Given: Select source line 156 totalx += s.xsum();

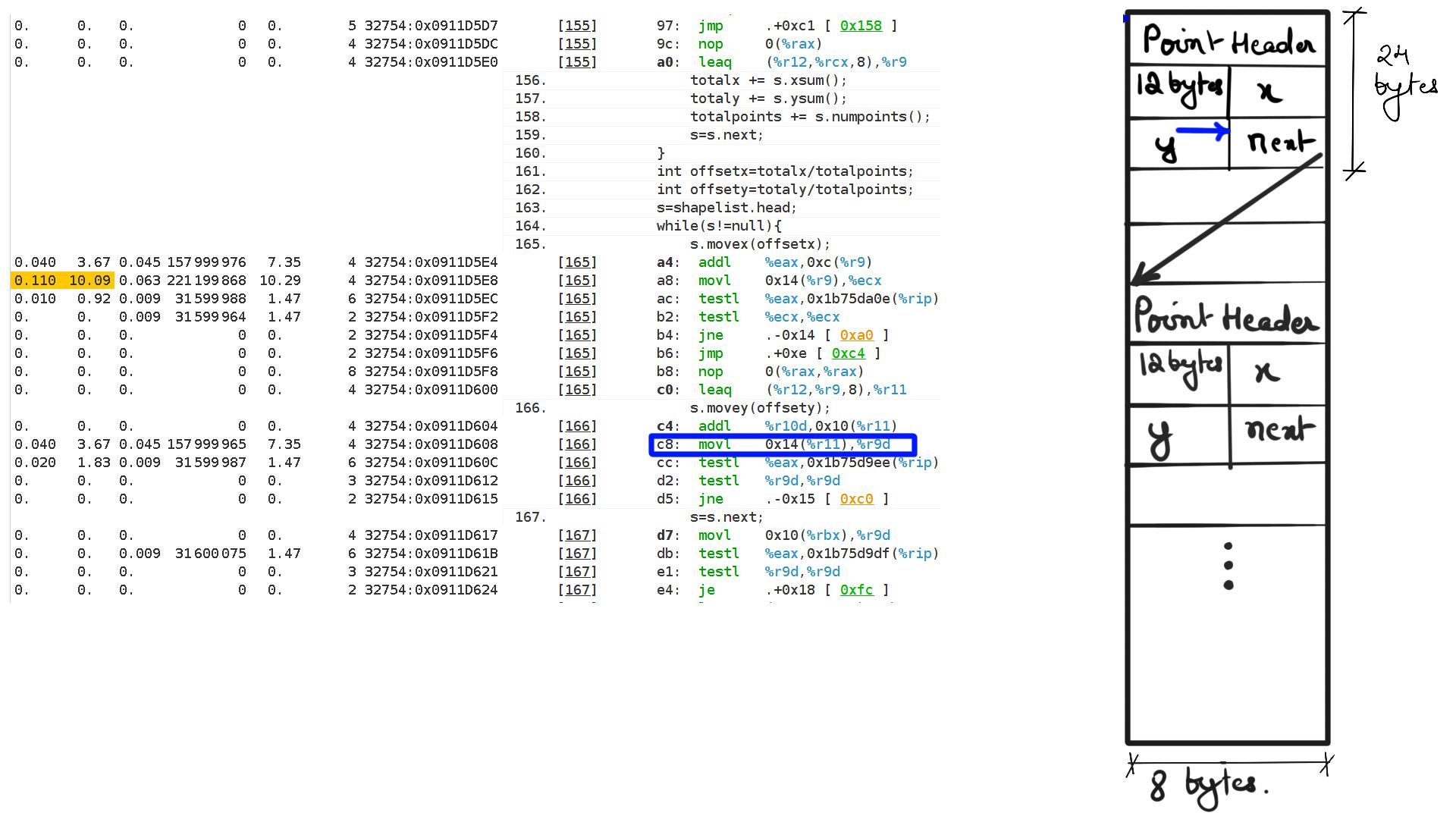Looking at the screenshot, I should click(x=721, y=80).
